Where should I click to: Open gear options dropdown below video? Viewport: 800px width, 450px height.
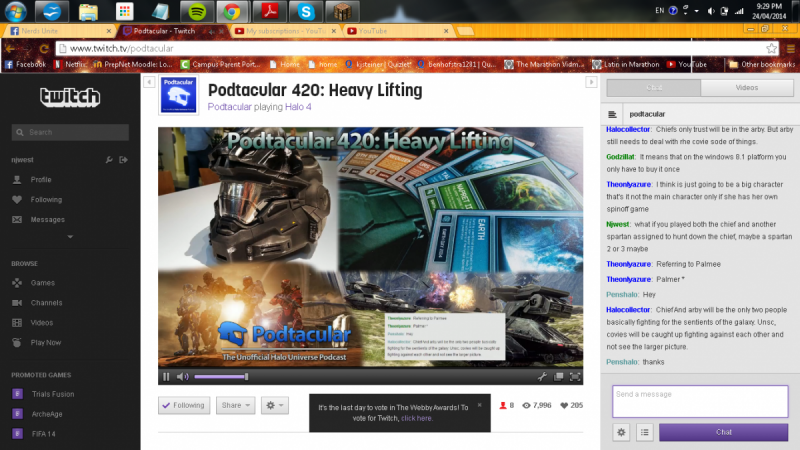pyautogui.click(x=274, y=405)
